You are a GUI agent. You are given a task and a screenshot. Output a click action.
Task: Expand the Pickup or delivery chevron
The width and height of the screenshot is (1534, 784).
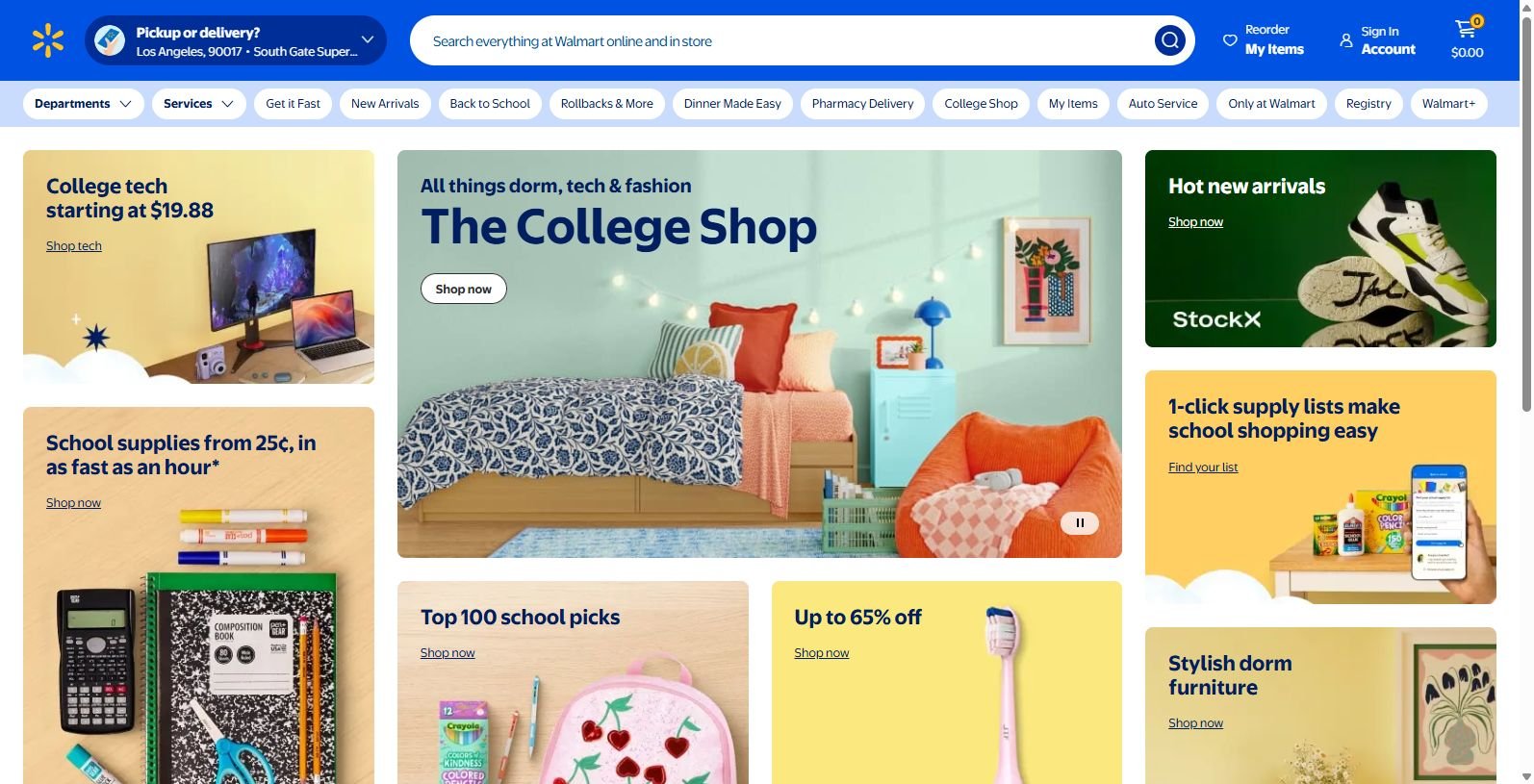click(x=367, y=39)
